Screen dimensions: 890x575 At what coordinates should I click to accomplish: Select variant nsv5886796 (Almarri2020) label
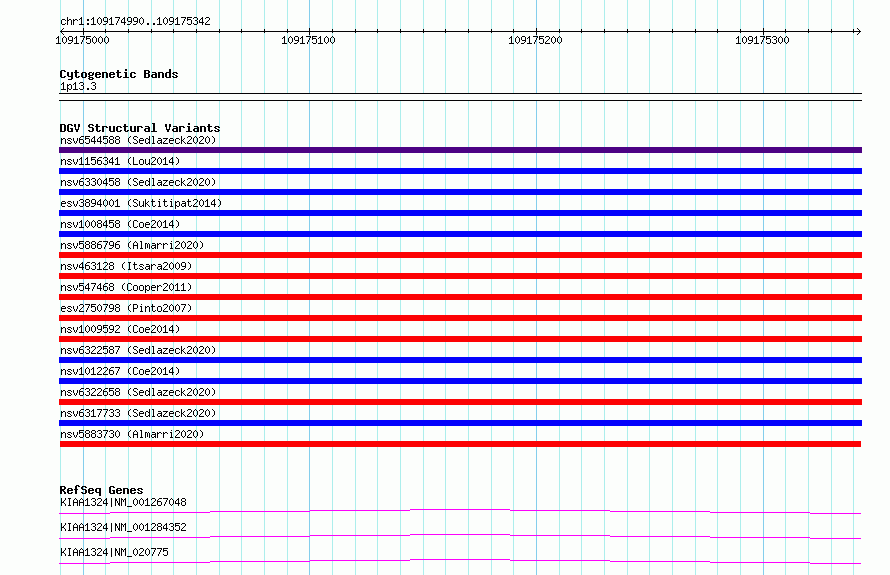[x=132, y=245]
